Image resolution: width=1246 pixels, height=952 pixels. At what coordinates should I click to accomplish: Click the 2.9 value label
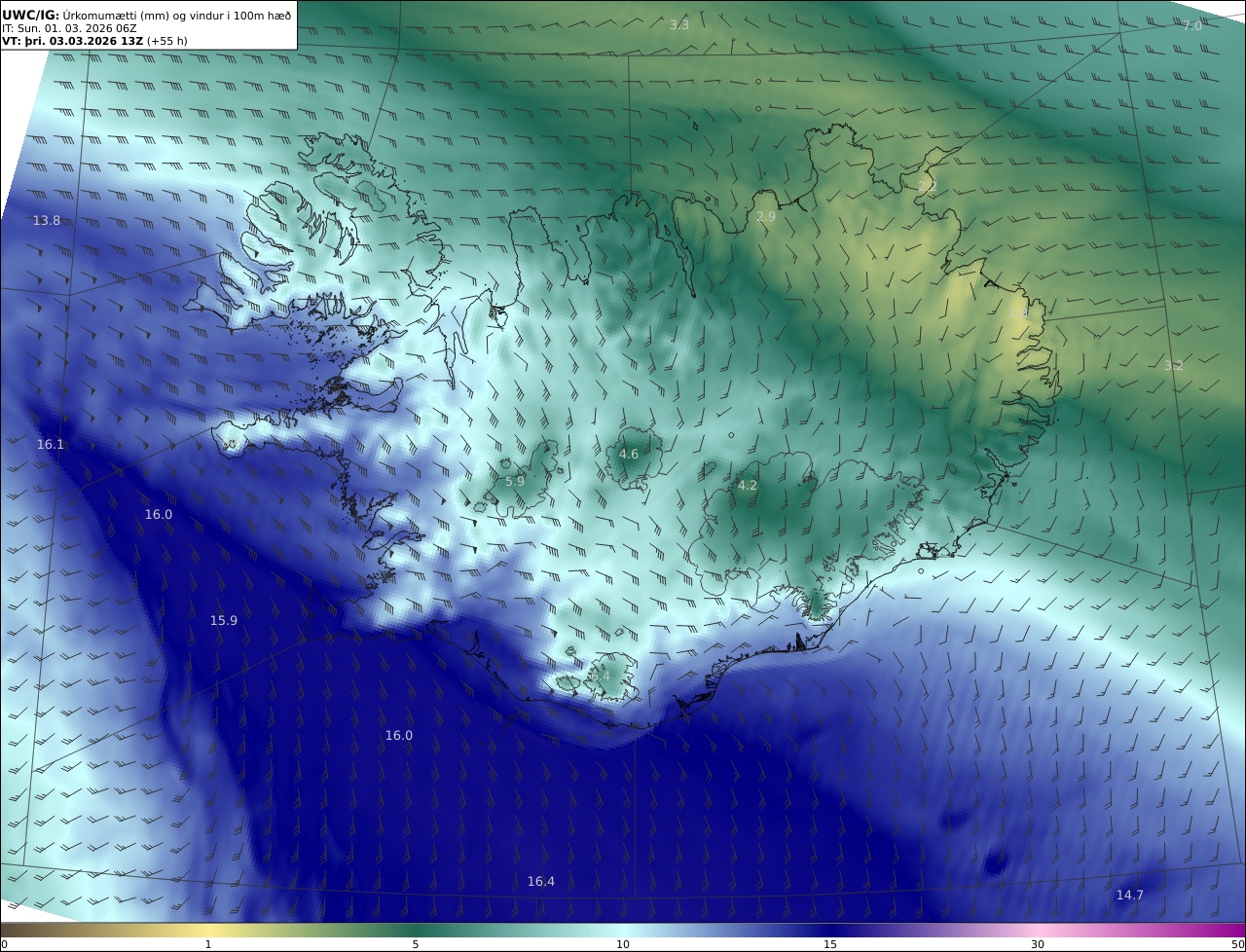[x=766, y=217]
